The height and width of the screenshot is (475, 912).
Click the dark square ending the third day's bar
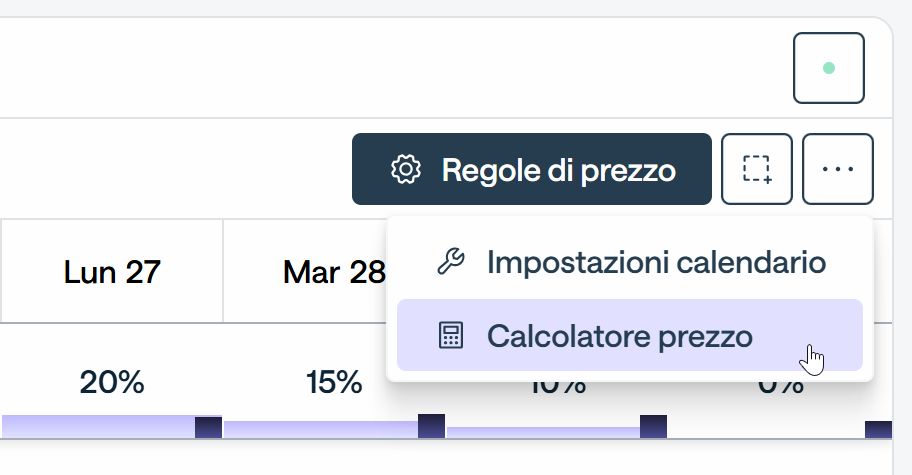(653, 427)
